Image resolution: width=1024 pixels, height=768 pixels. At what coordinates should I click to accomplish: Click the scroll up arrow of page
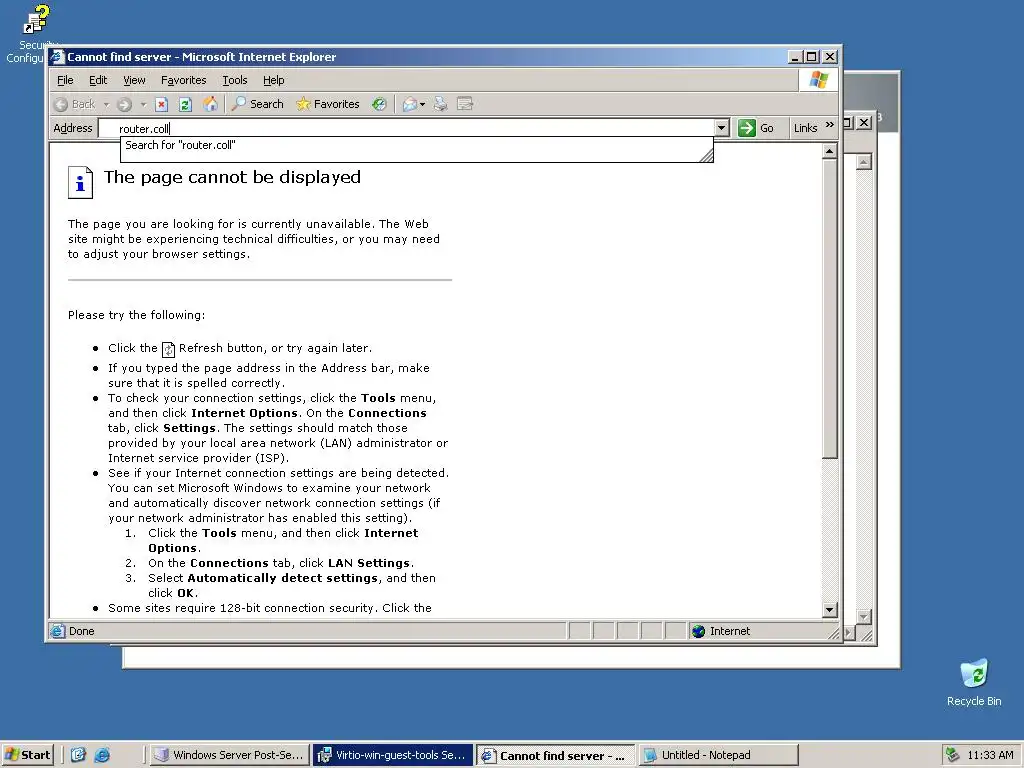click(x=829, y=152)
